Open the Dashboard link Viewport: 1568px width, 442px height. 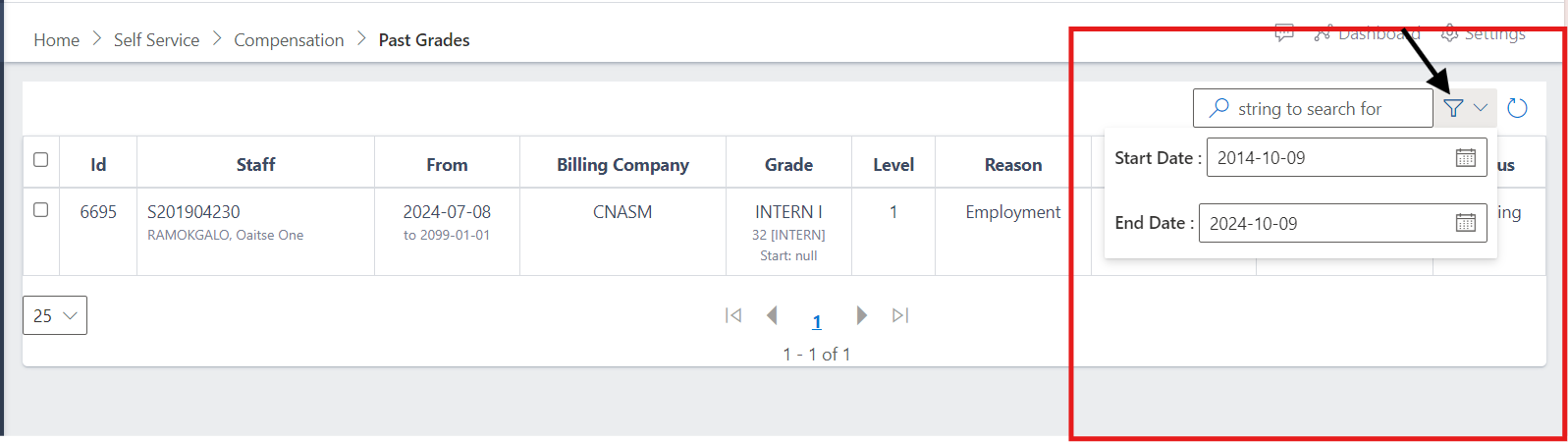1368,33
